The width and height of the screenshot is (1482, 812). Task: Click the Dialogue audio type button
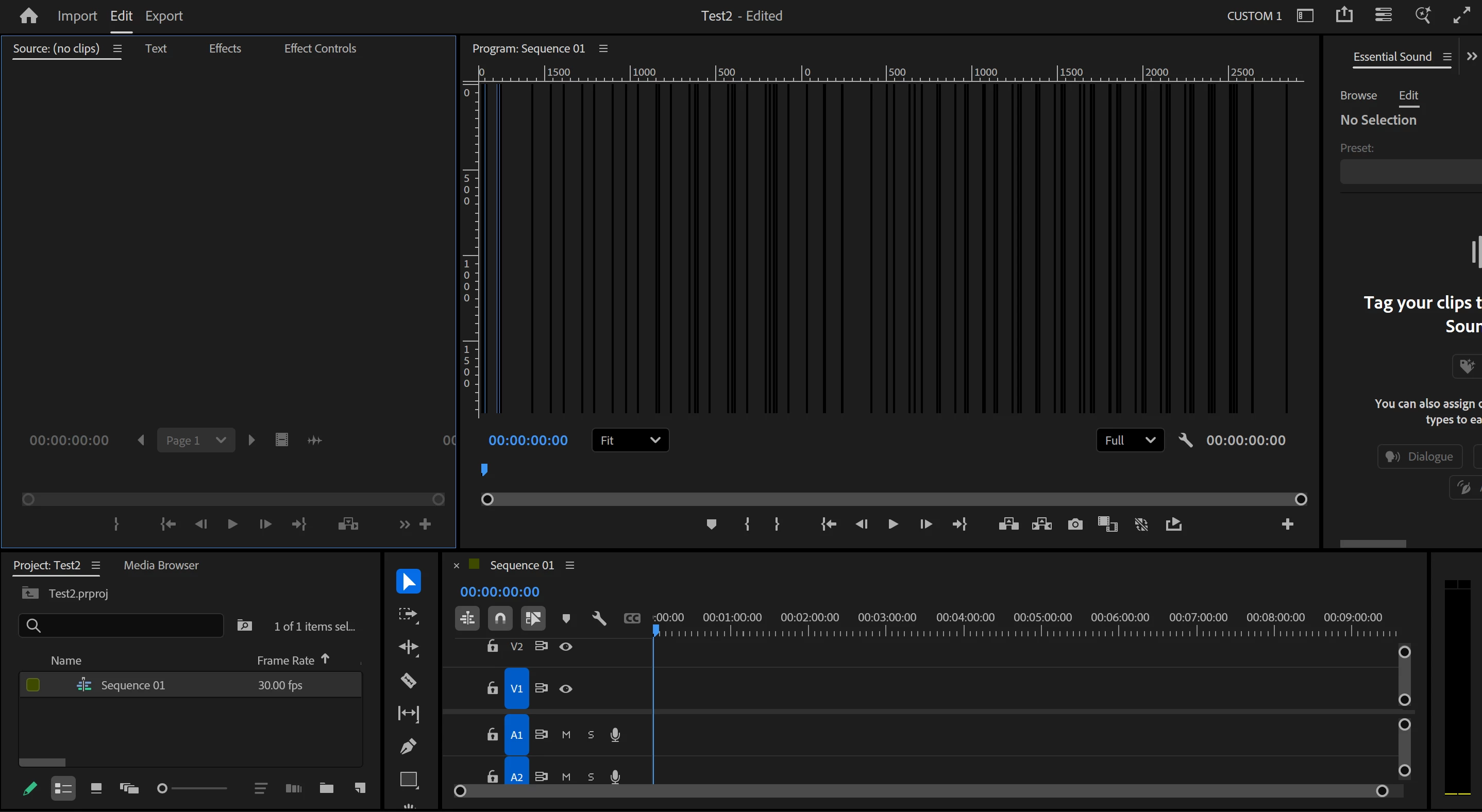[x=1419, y=456]
